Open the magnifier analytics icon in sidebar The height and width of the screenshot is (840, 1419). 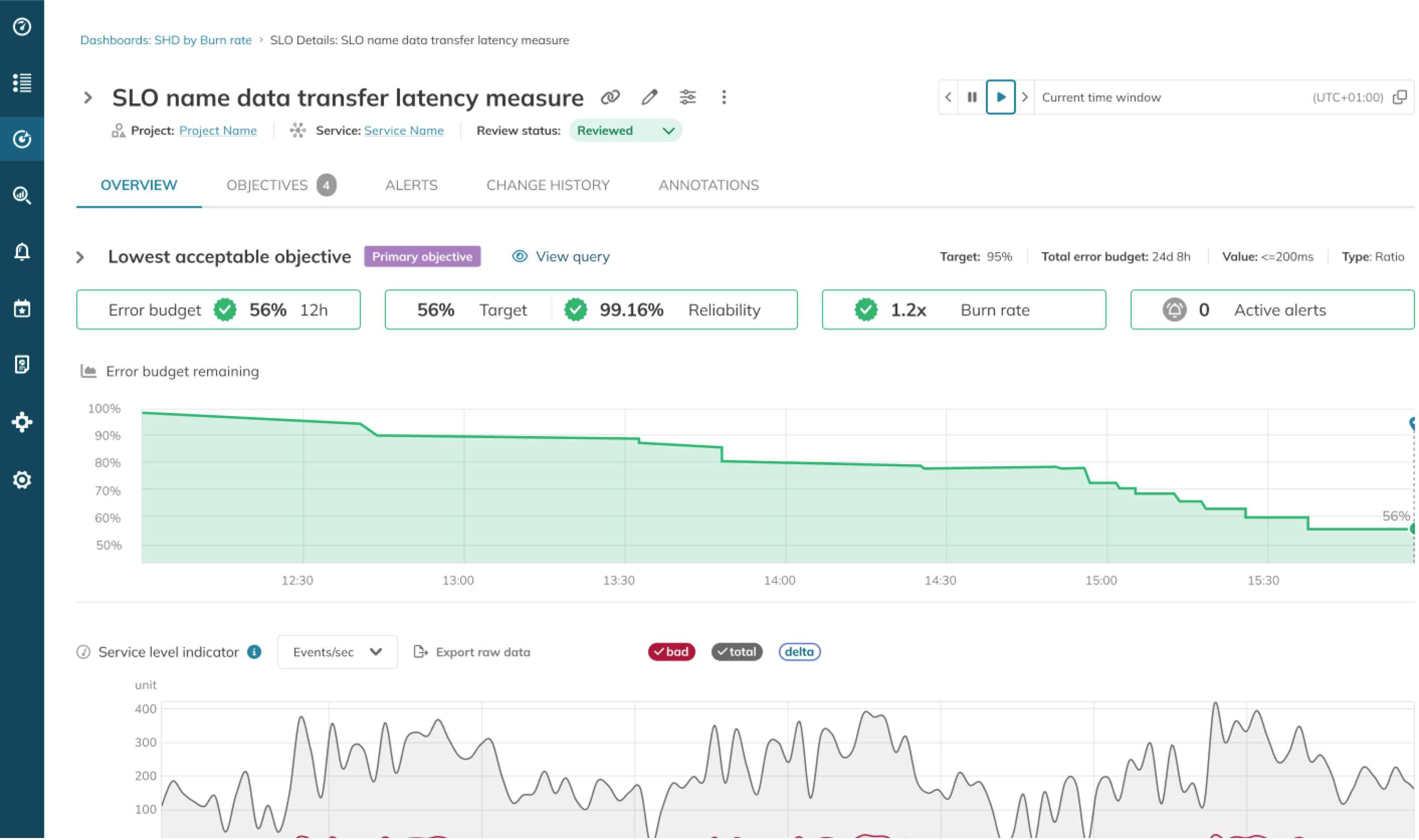(x=22, y=196)
